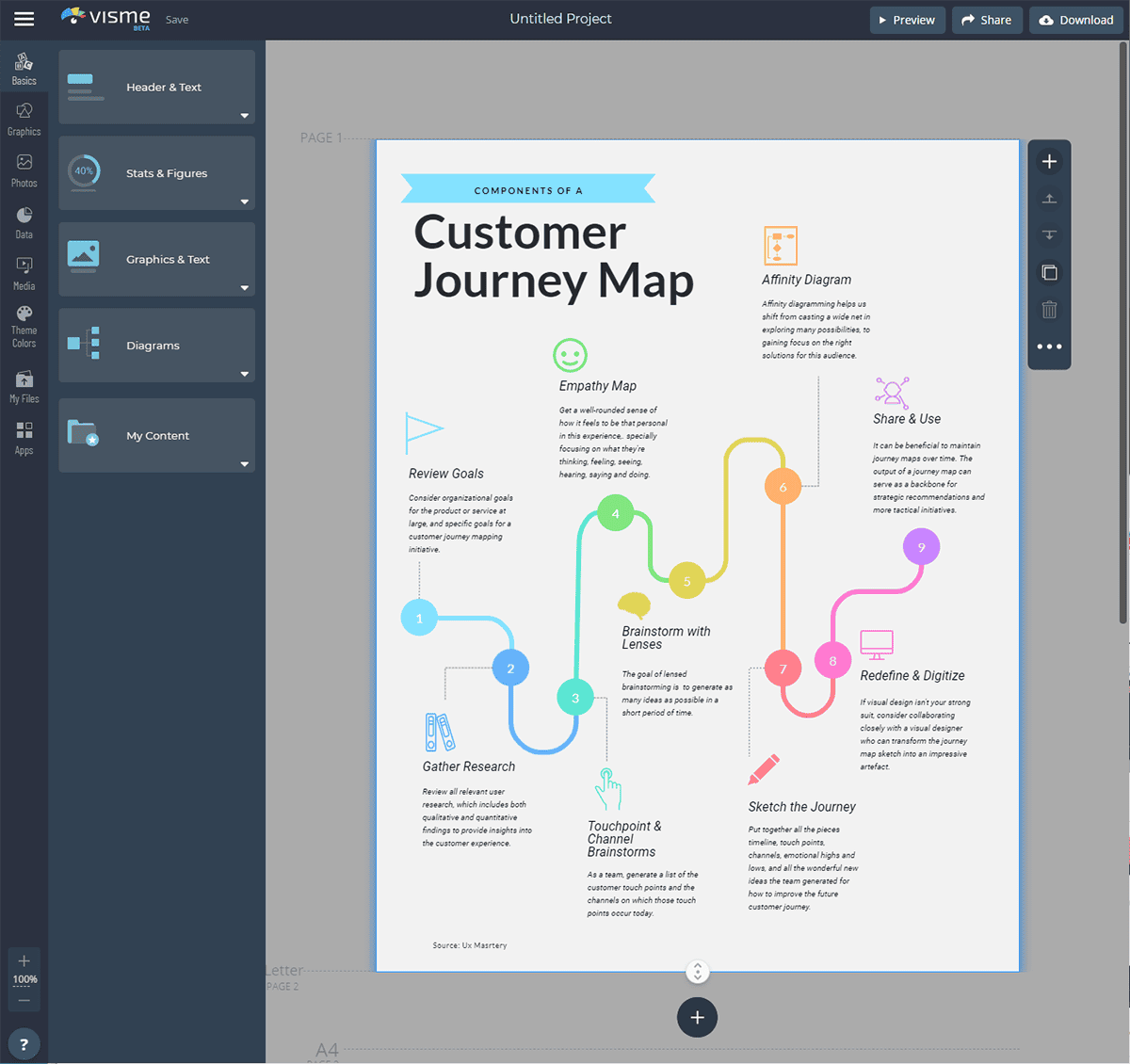Open the Photos panel
This screenshot has width=1130, height=1064.
click(24, 169)
